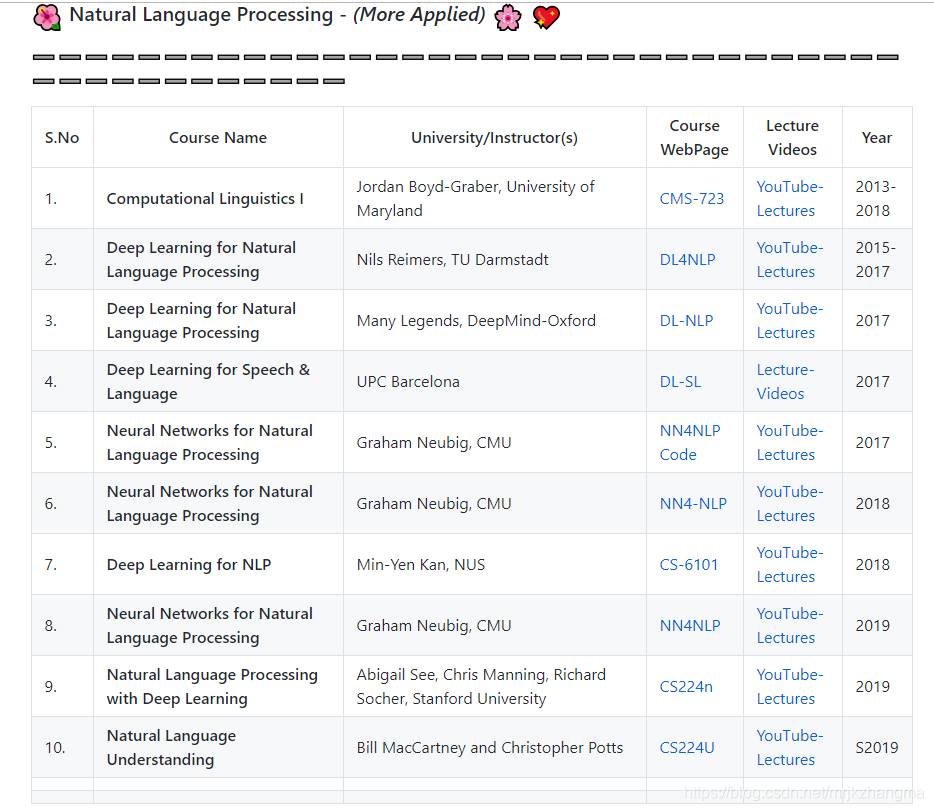Open YouTube-Lectures for 2019 Graham Neubig course
Screen dimensions: 934x811
pos(790,626)
